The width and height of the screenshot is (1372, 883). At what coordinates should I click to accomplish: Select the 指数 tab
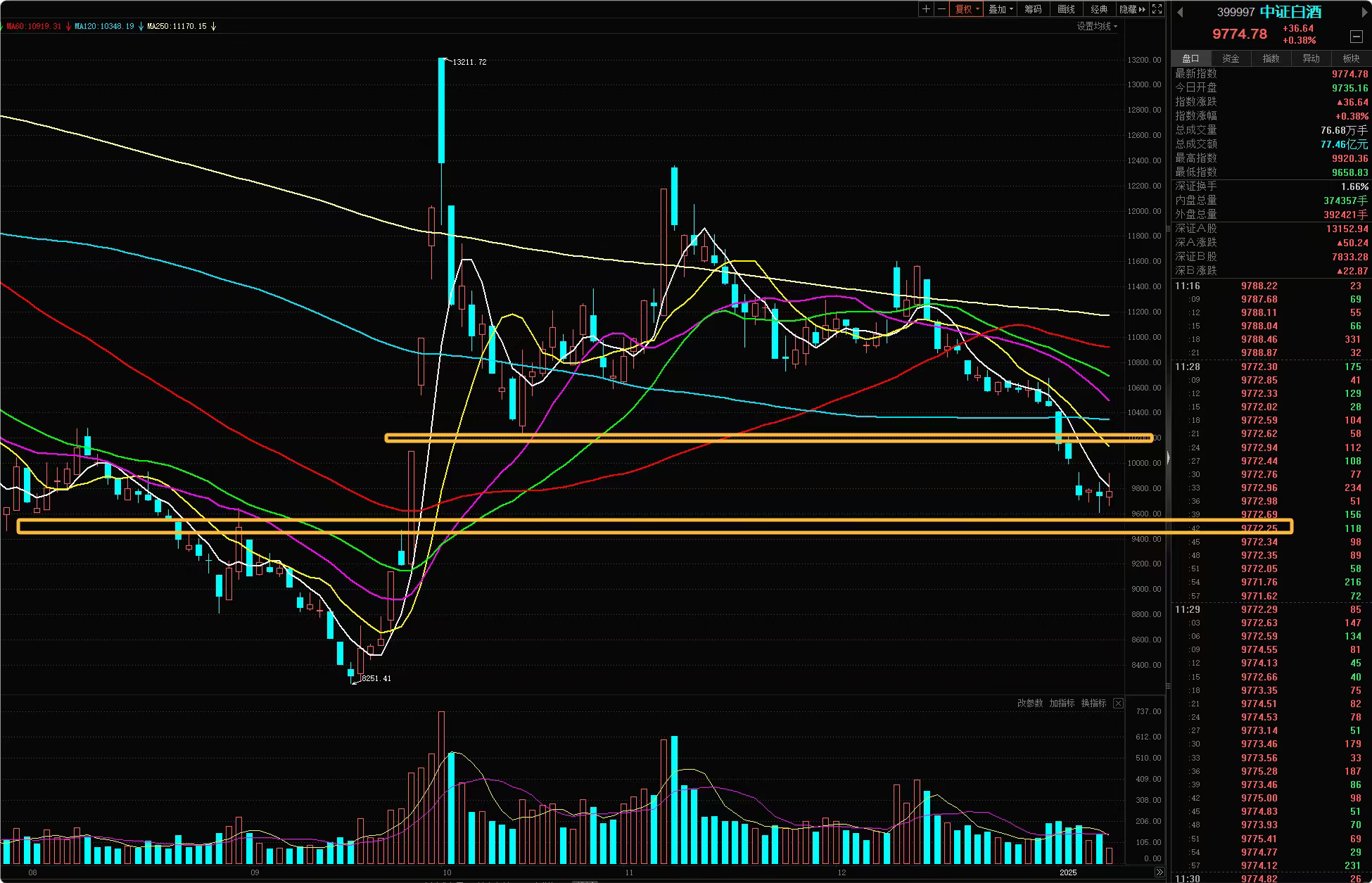[1271, 58]
